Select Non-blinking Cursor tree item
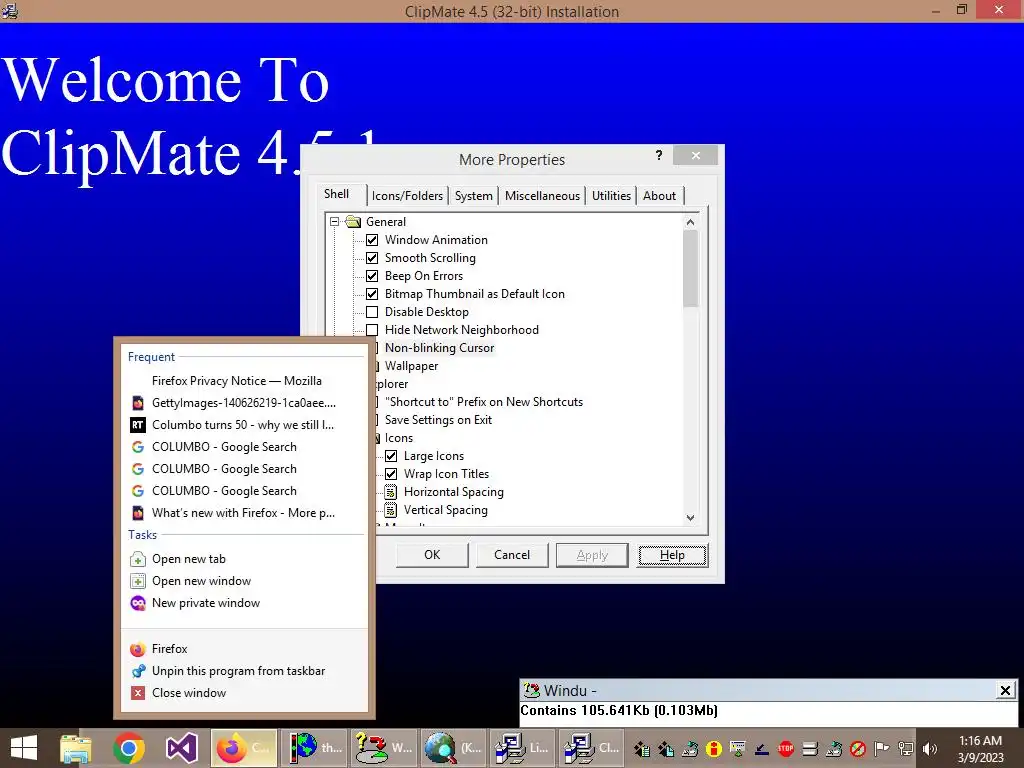Screen dimensions: 1024x768 [439, 348]
